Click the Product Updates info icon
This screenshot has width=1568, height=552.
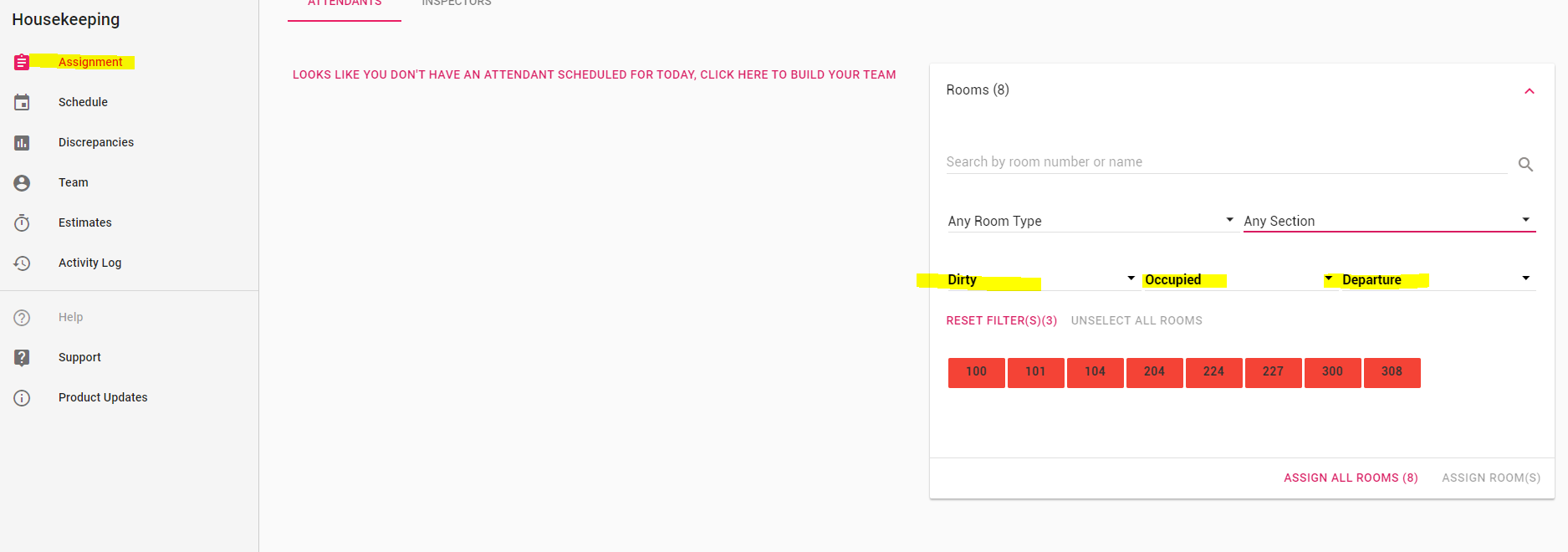point(22,398)
